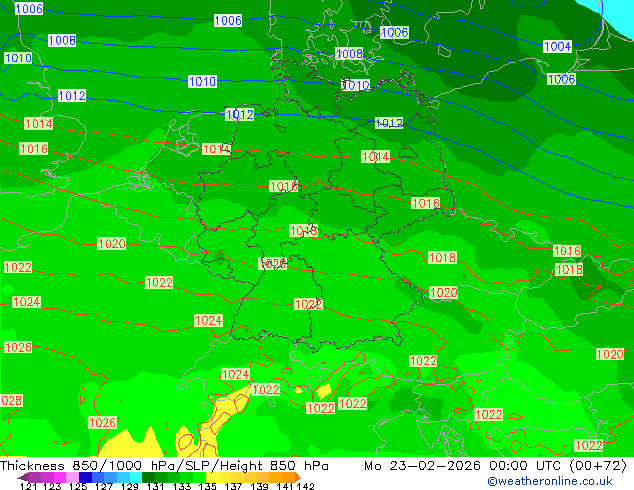Click the legend value 125

pyautogui.click(x=76, y=486)
